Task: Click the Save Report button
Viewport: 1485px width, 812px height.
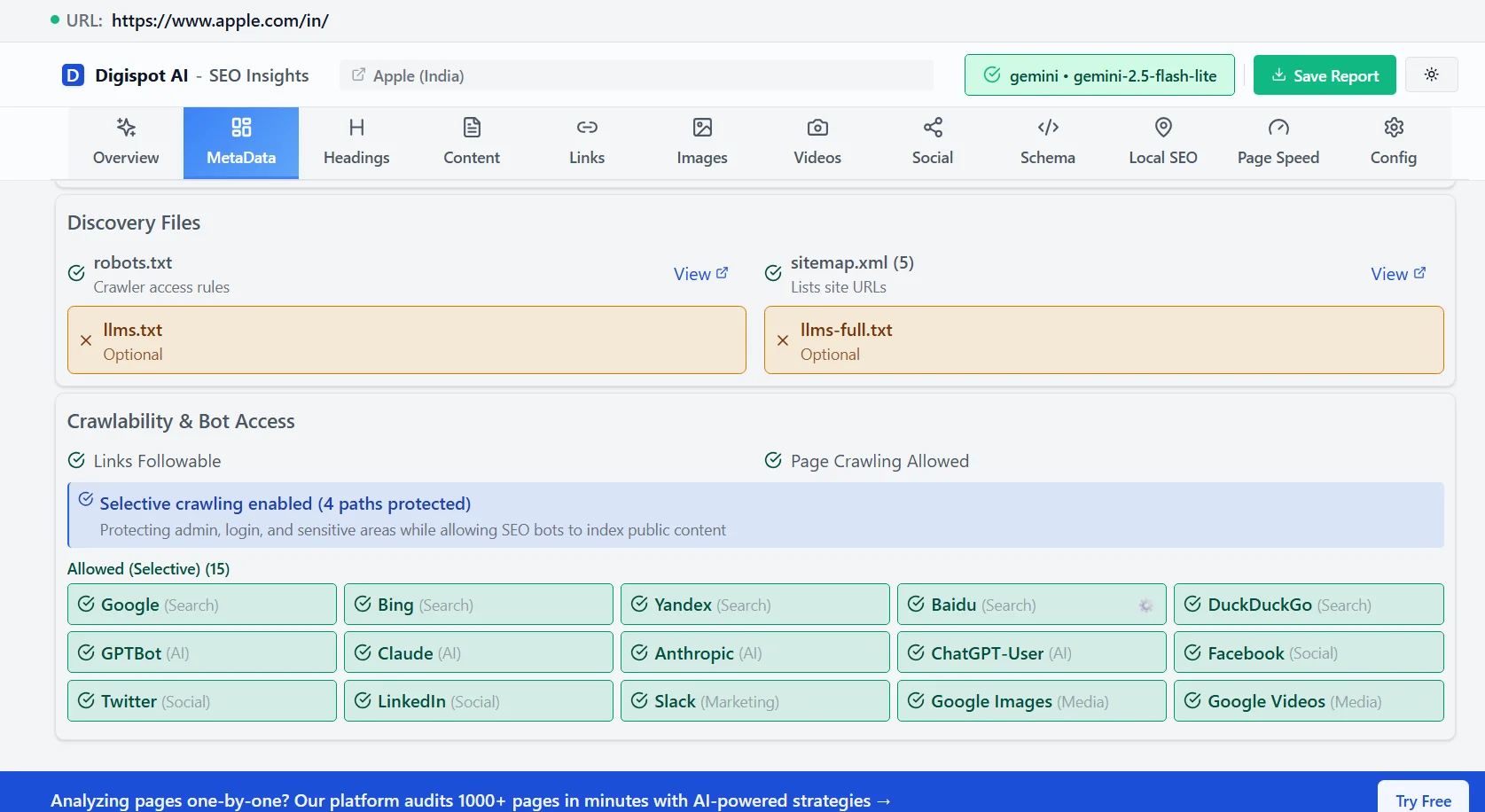Action: pyautogui.click(x=1324, y=74)
